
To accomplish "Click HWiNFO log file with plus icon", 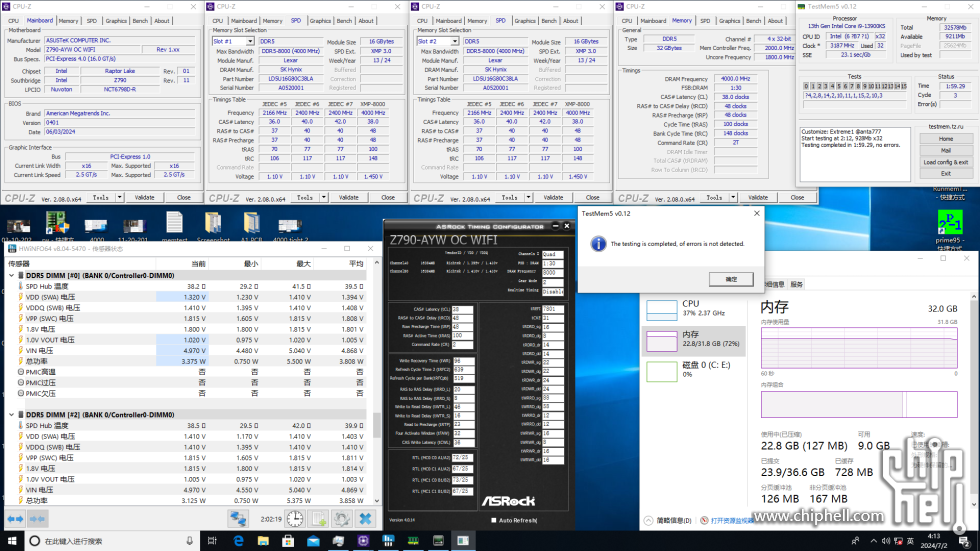I will [319, 519].
